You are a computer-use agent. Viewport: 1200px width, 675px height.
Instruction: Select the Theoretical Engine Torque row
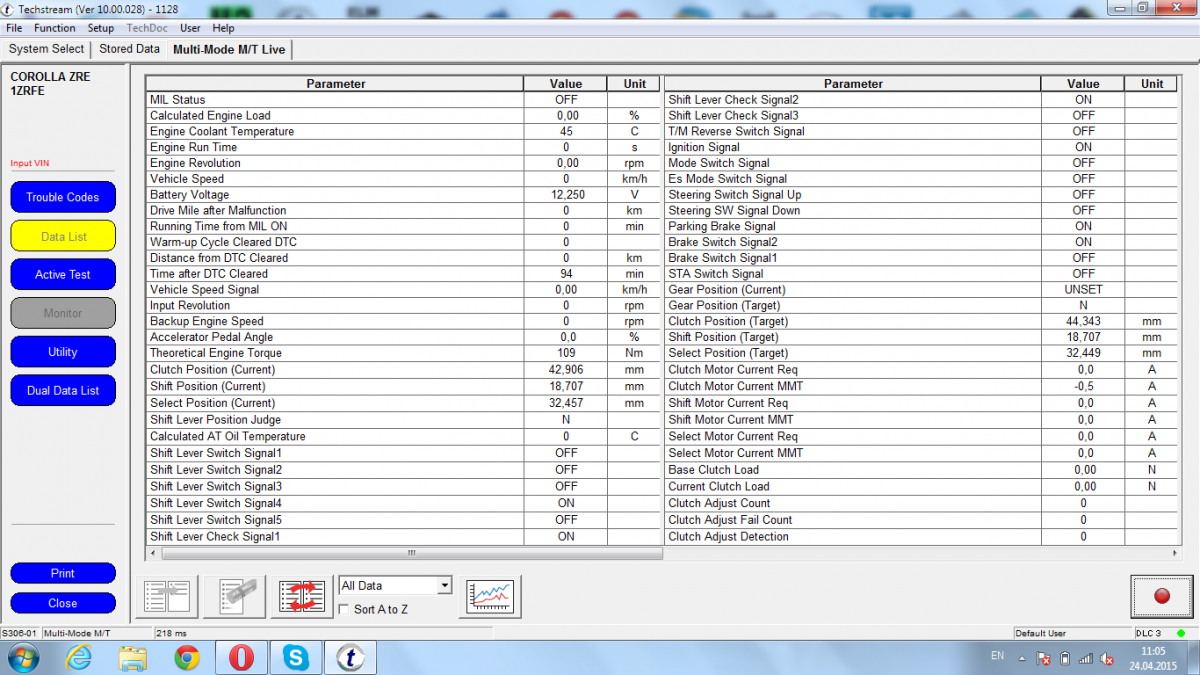tap(404, 353)
